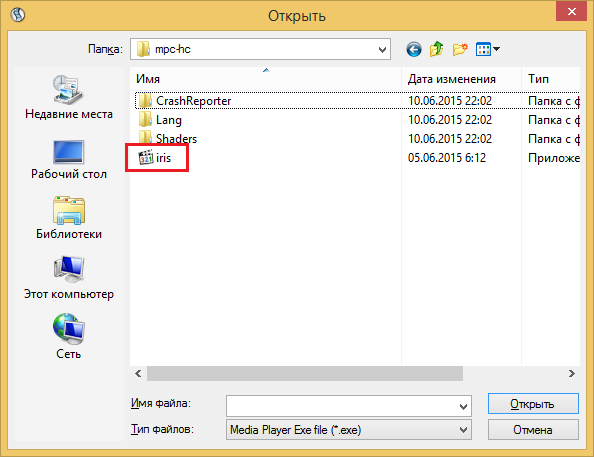594x457 pixels.
Task: Sort by Дата изменения column header
Action: pos(461,79)
